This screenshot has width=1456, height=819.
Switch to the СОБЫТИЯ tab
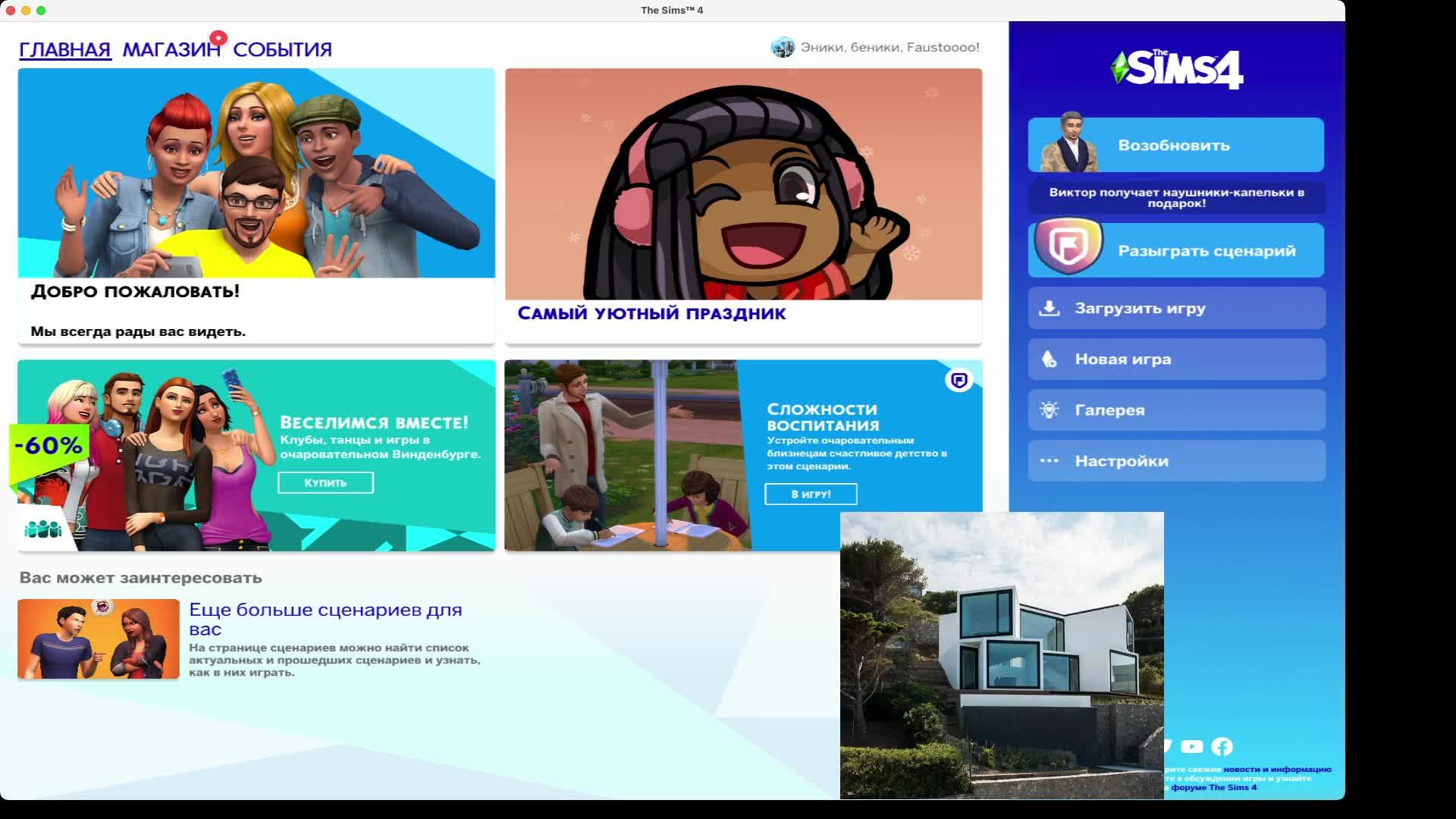282,50
